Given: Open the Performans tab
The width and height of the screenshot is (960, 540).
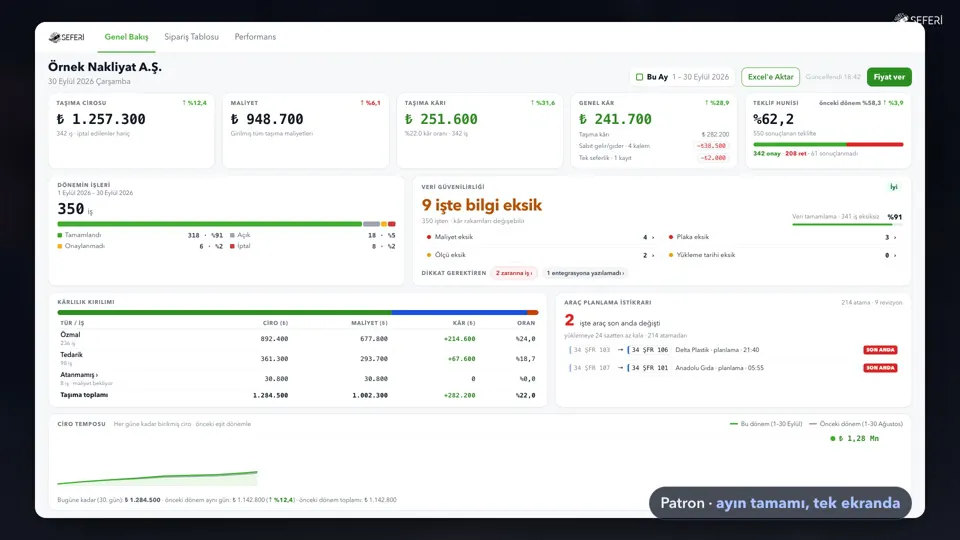Looking at the screenshot, I should pos(255,37).
